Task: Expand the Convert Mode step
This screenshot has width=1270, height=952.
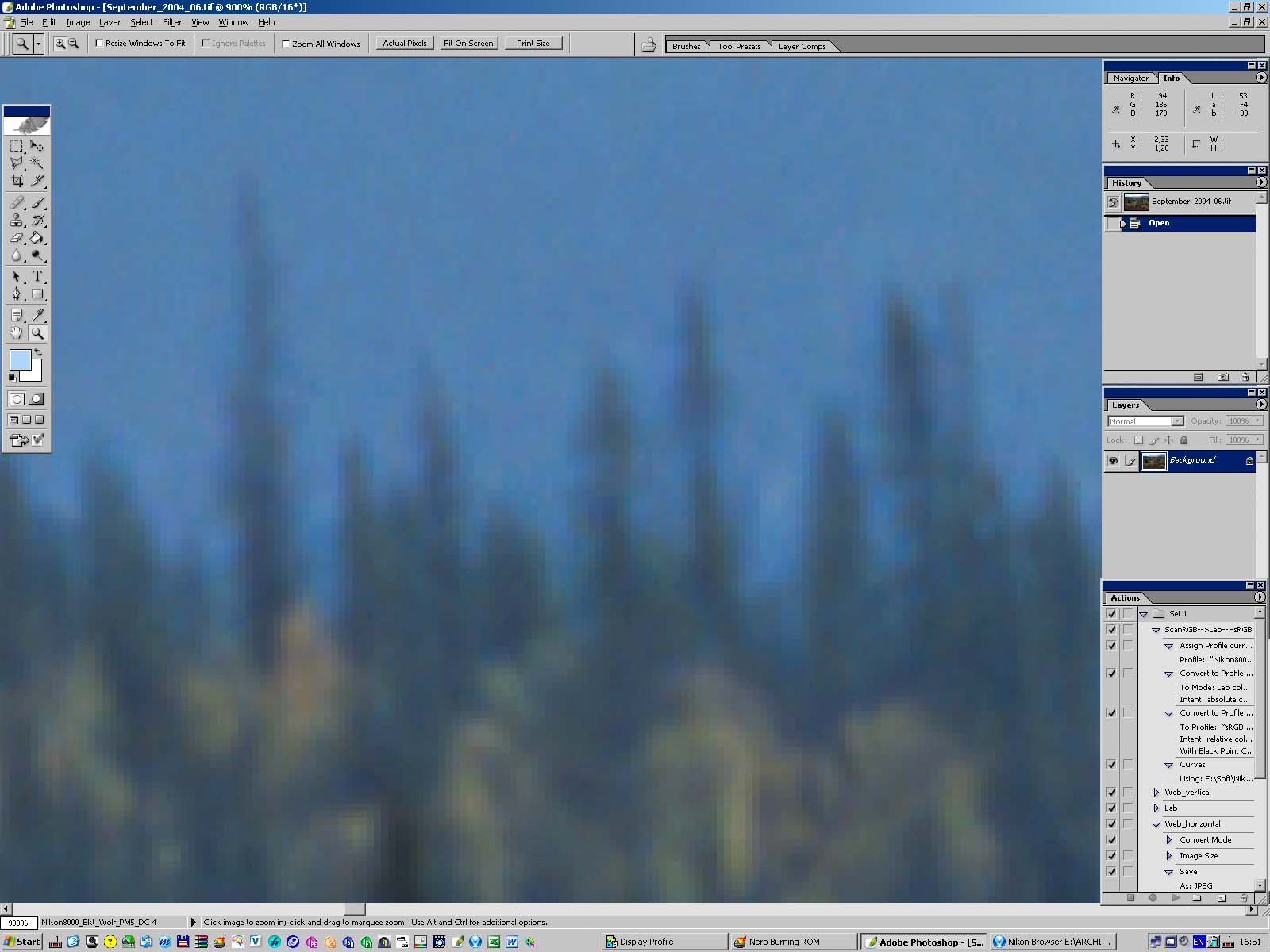Action: (x=1169, y=839)
